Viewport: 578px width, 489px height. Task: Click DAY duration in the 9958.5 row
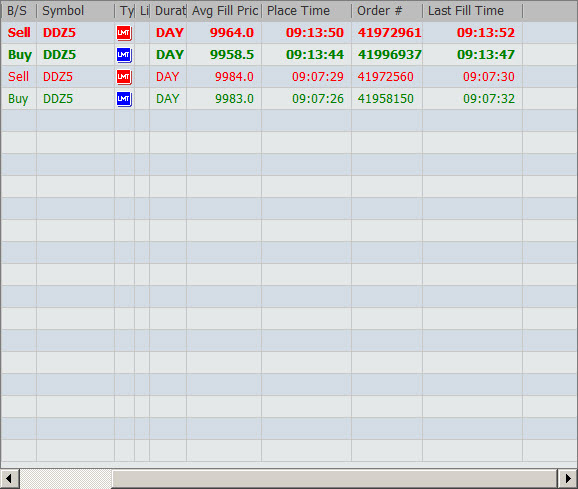pyautogui.click(x=170, y=55)
